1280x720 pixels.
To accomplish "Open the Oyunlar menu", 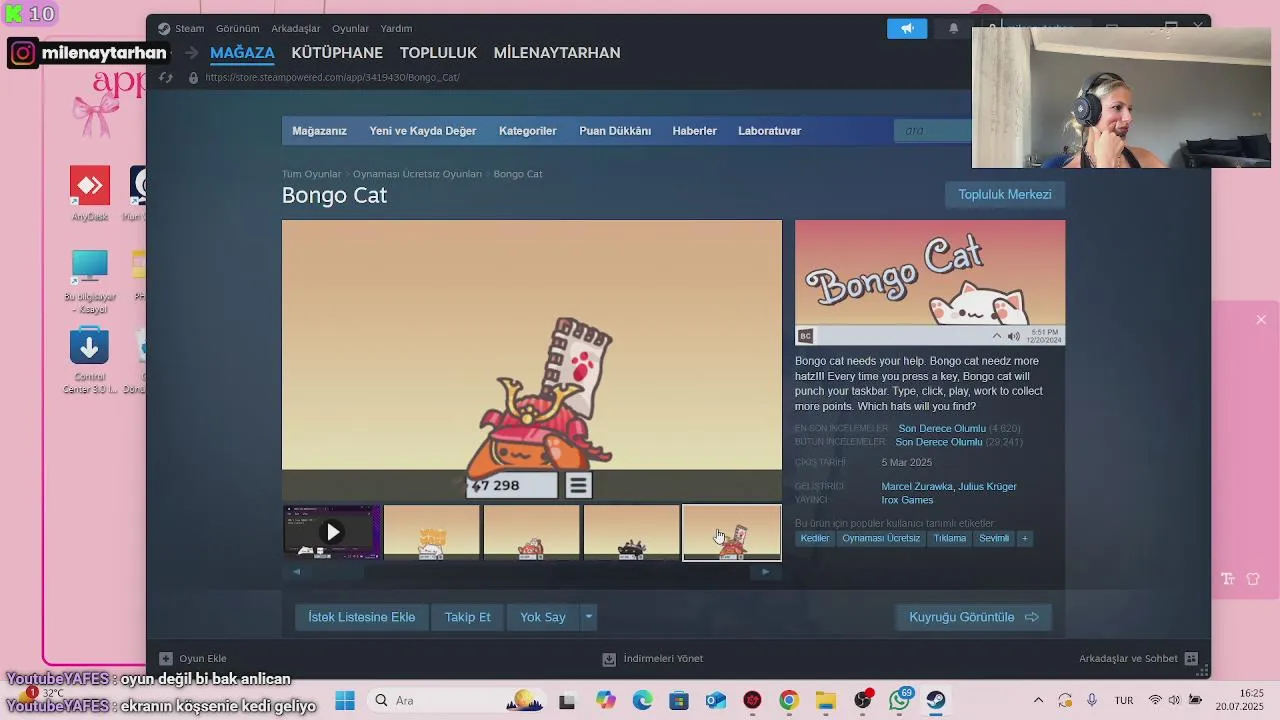I will pos(350,28).
